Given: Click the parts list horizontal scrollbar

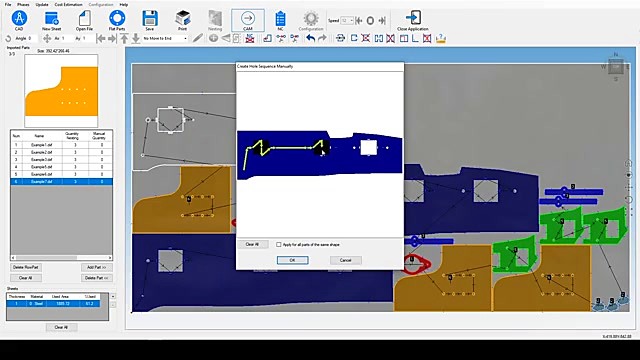Looking at the screenshot, I should coord(61,258).
